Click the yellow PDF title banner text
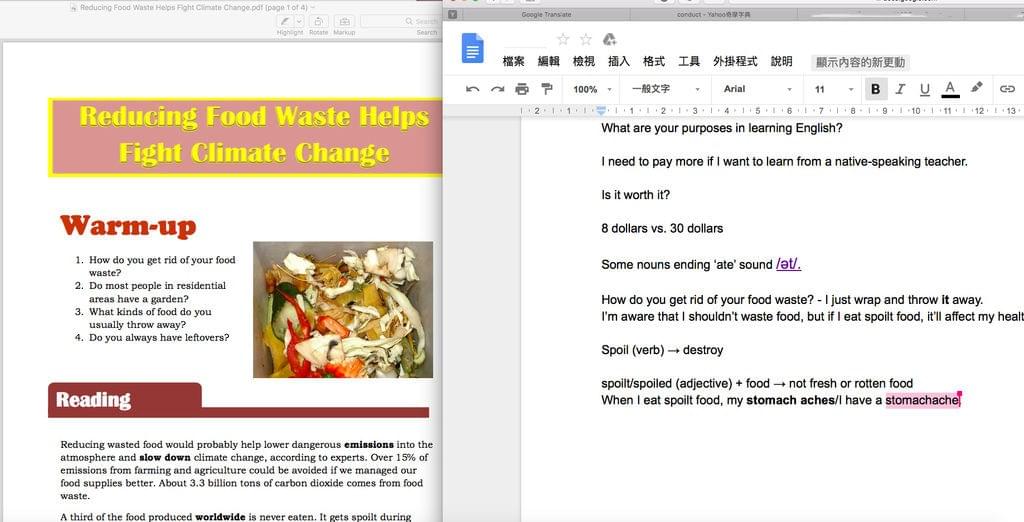This screenshot has height=522, width=1024. pos(254,135)
